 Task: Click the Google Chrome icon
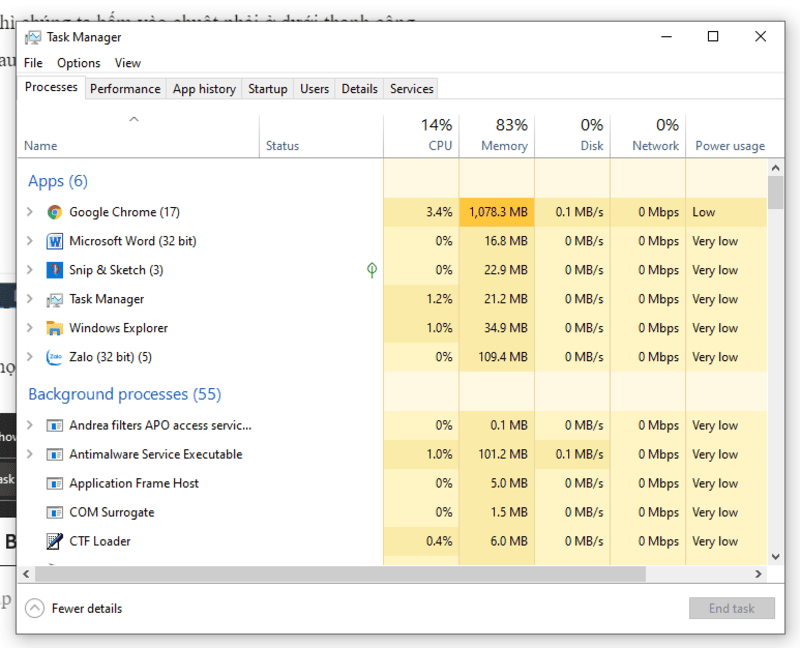click(54, 212)
